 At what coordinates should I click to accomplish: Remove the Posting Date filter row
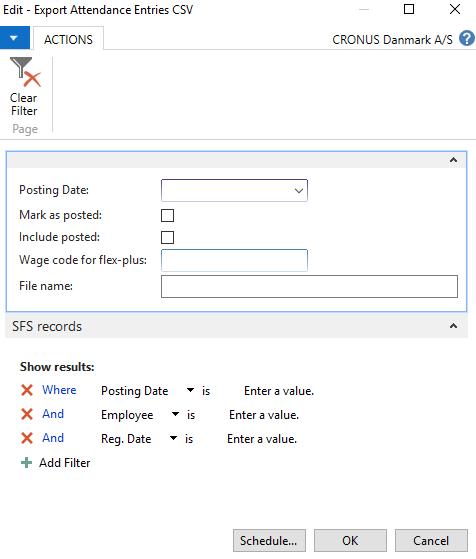click(27, 390)
